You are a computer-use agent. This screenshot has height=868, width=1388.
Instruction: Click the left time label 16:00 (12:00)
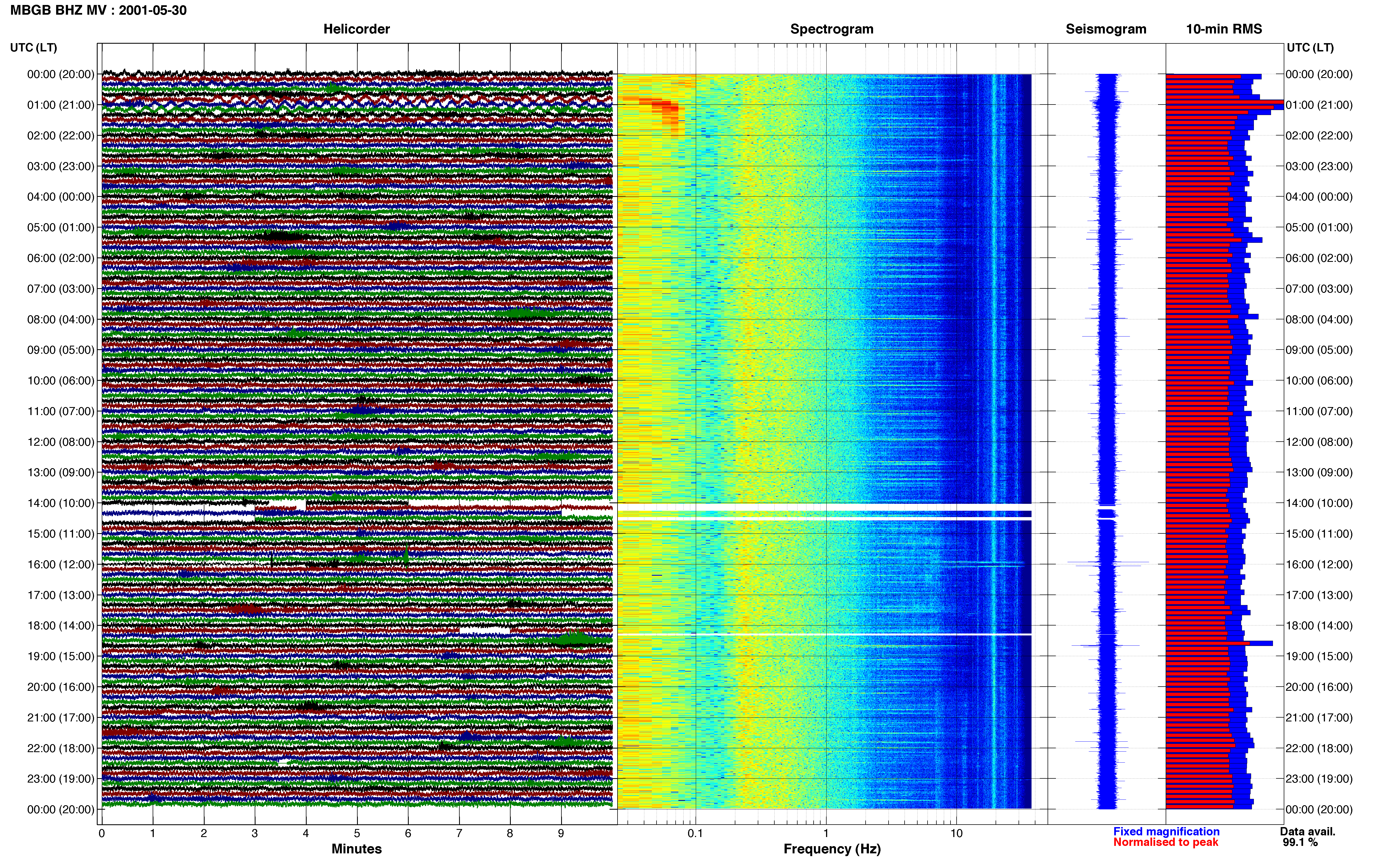(61, 564)
